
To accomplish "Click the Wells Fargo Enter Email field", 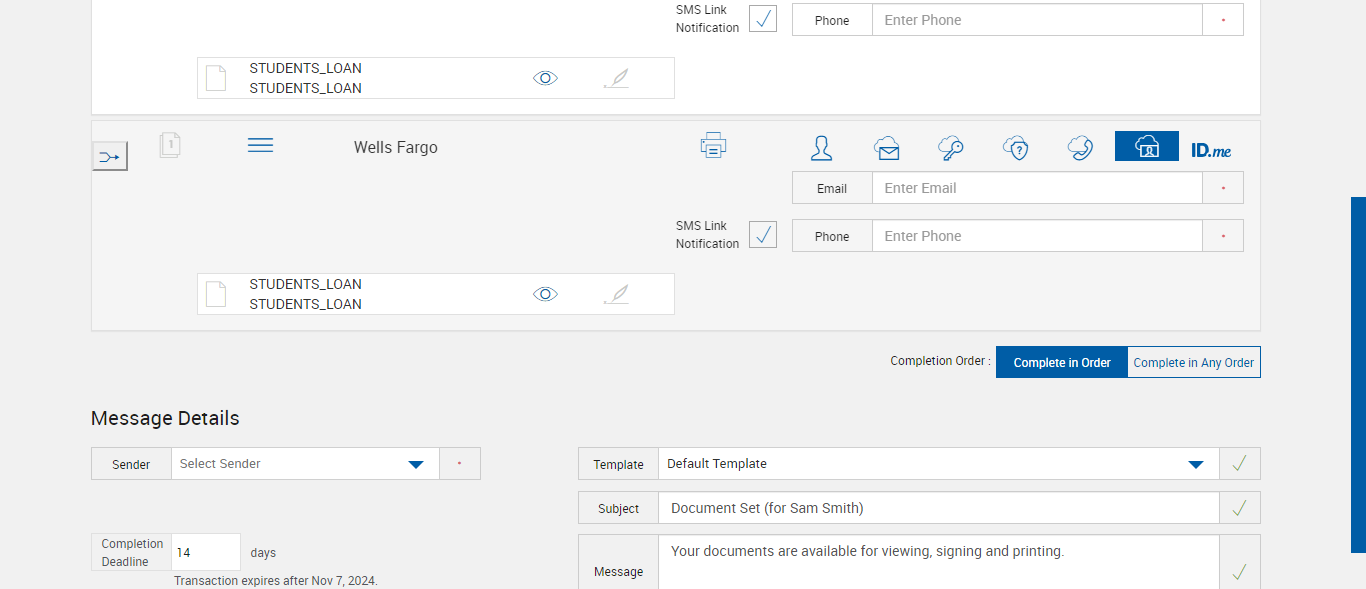I will (x=1036, y=188).
